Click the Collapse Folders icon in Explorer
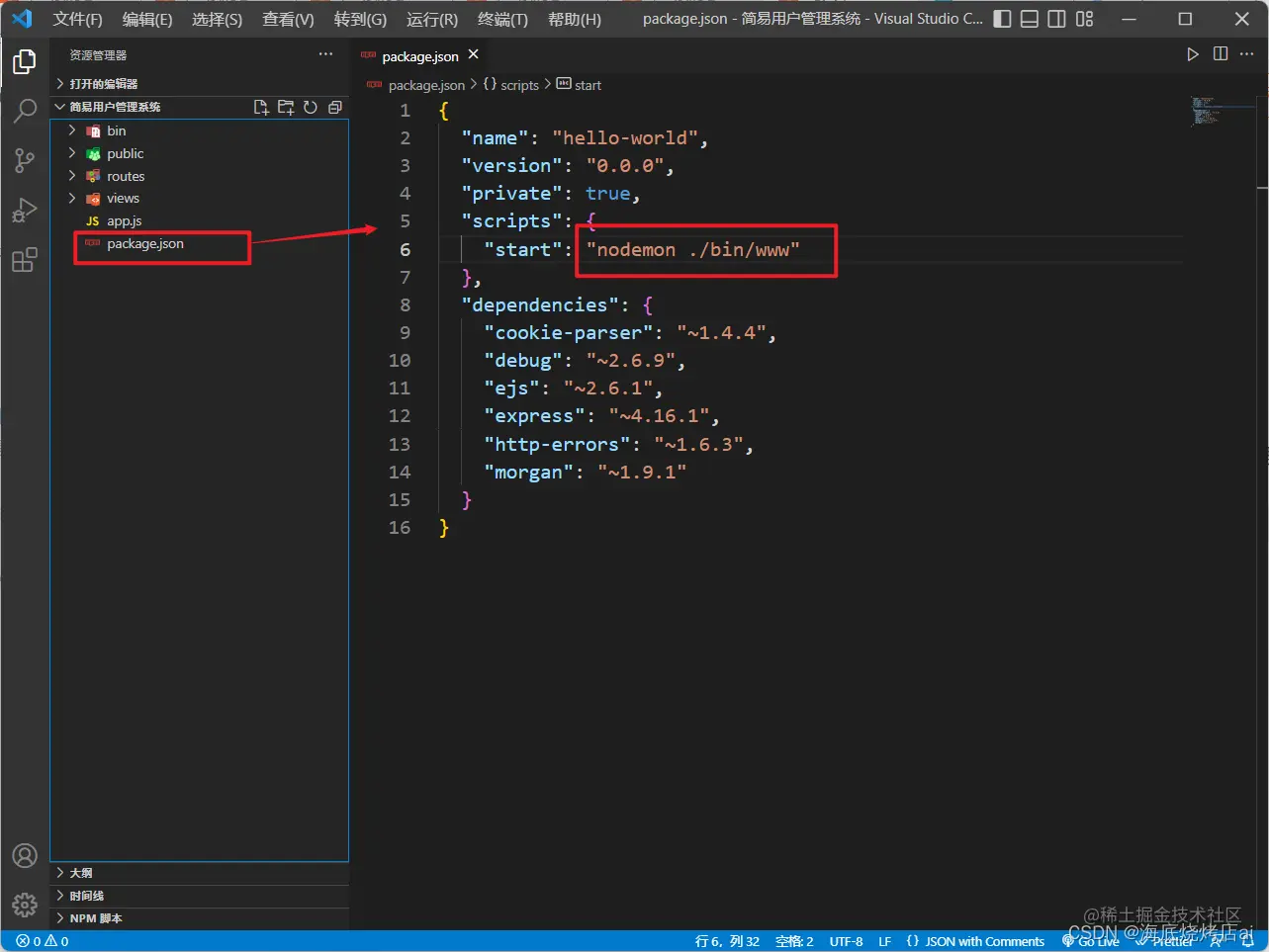The image size is (1269, 952). coord(334,107)
